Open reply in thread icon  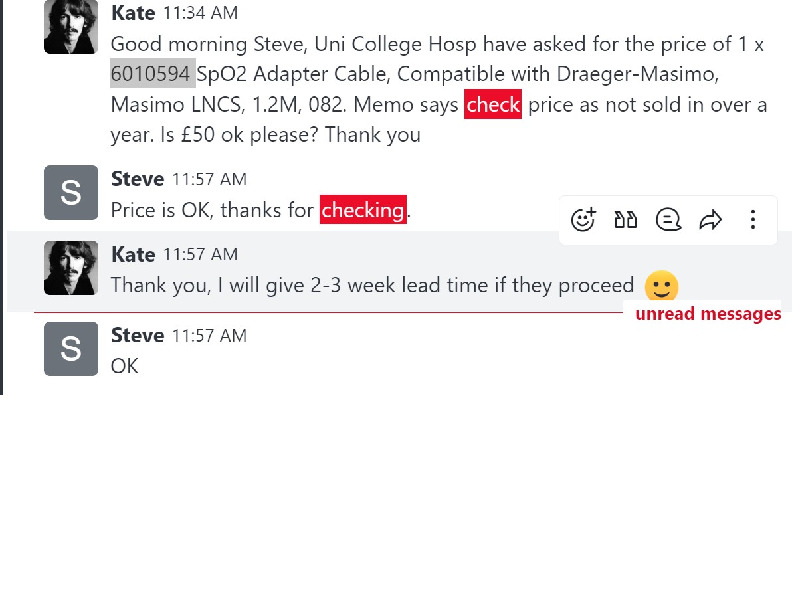[668, 220]
